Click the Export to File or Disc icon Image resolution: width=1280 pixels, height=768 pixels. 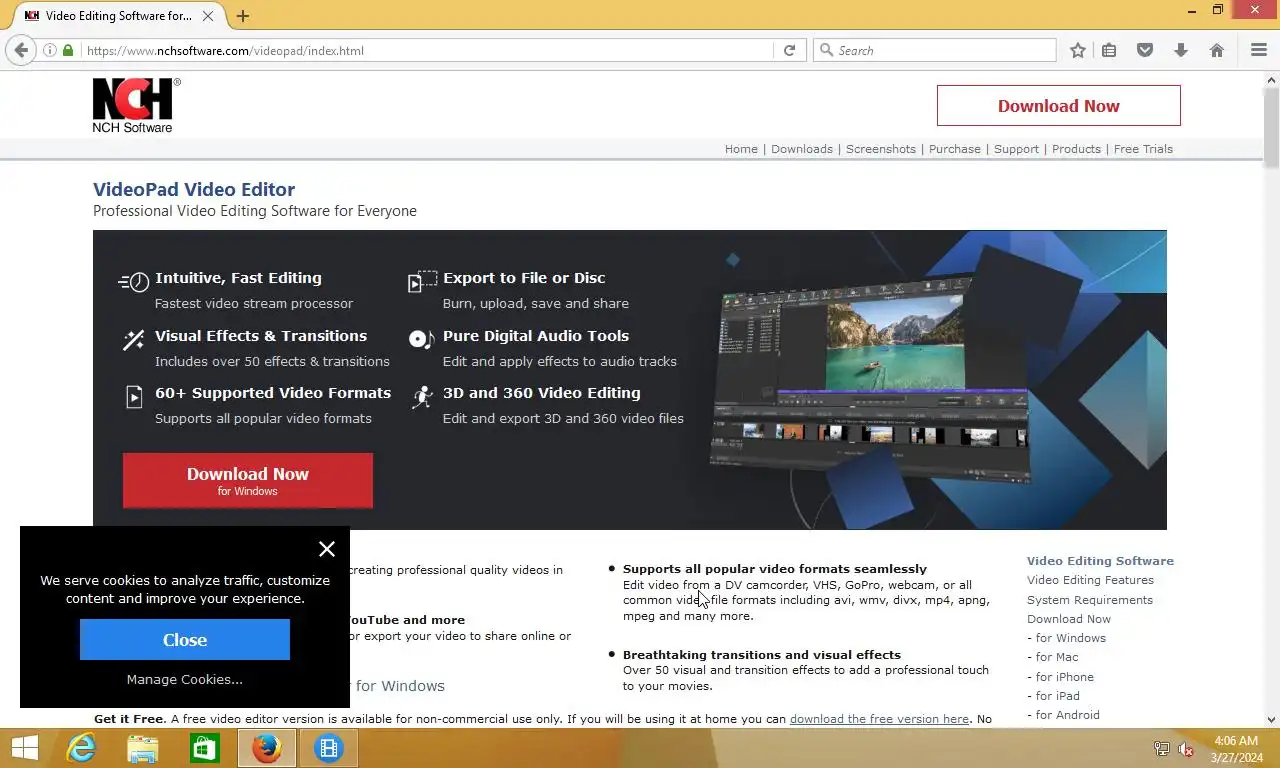click(x=422, y=282)
